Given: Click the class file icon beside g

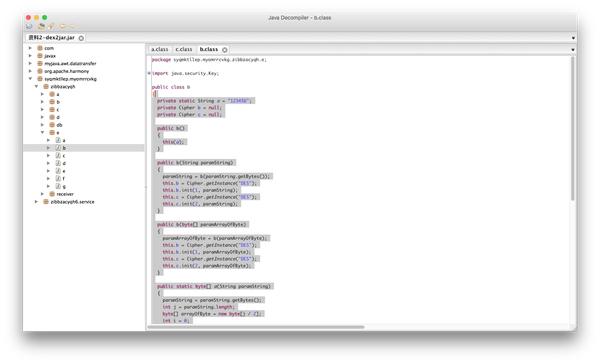Looking at the screenshot, I should point(58,186).
